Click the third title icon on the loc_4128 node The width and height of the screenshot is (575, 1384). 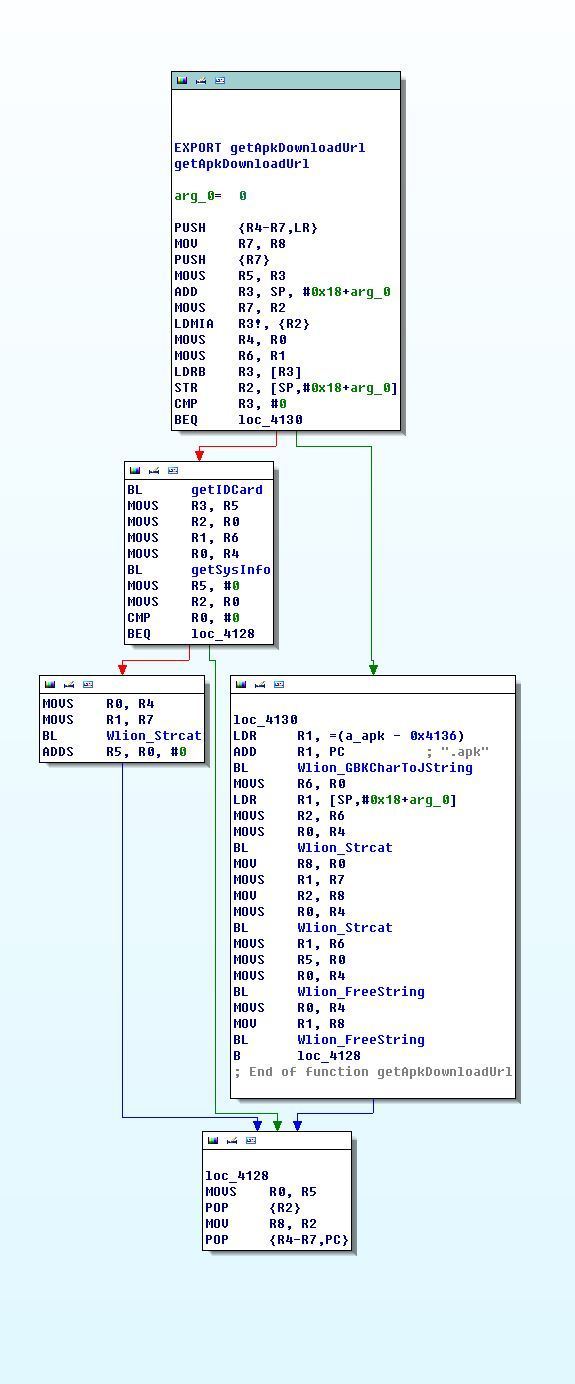point(251,1140)
